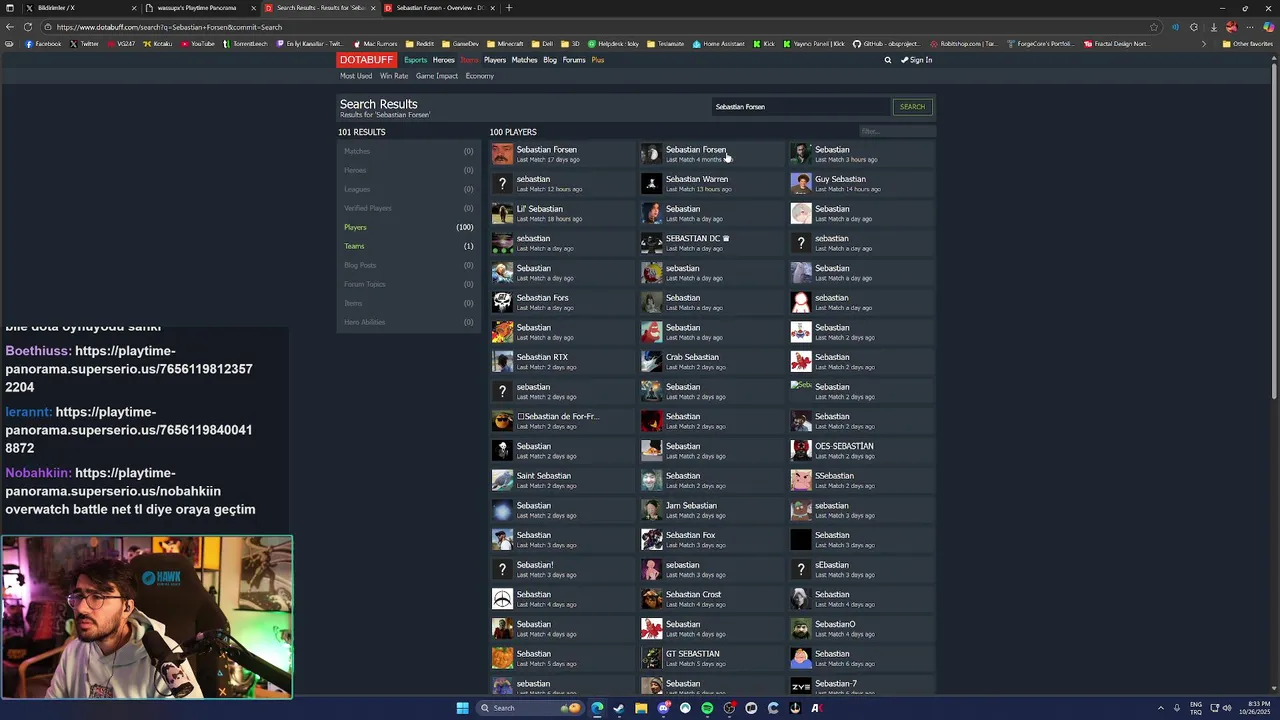Open Sebastian Fox player profile
1280x720 pixels.
click(x=690, y=535)
